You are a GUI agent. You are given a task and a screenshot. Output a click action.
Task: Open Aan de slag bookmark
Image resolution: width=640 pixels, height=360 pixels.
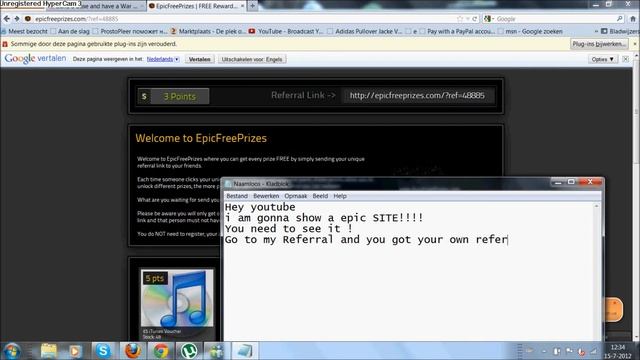[x=70, y=31]
